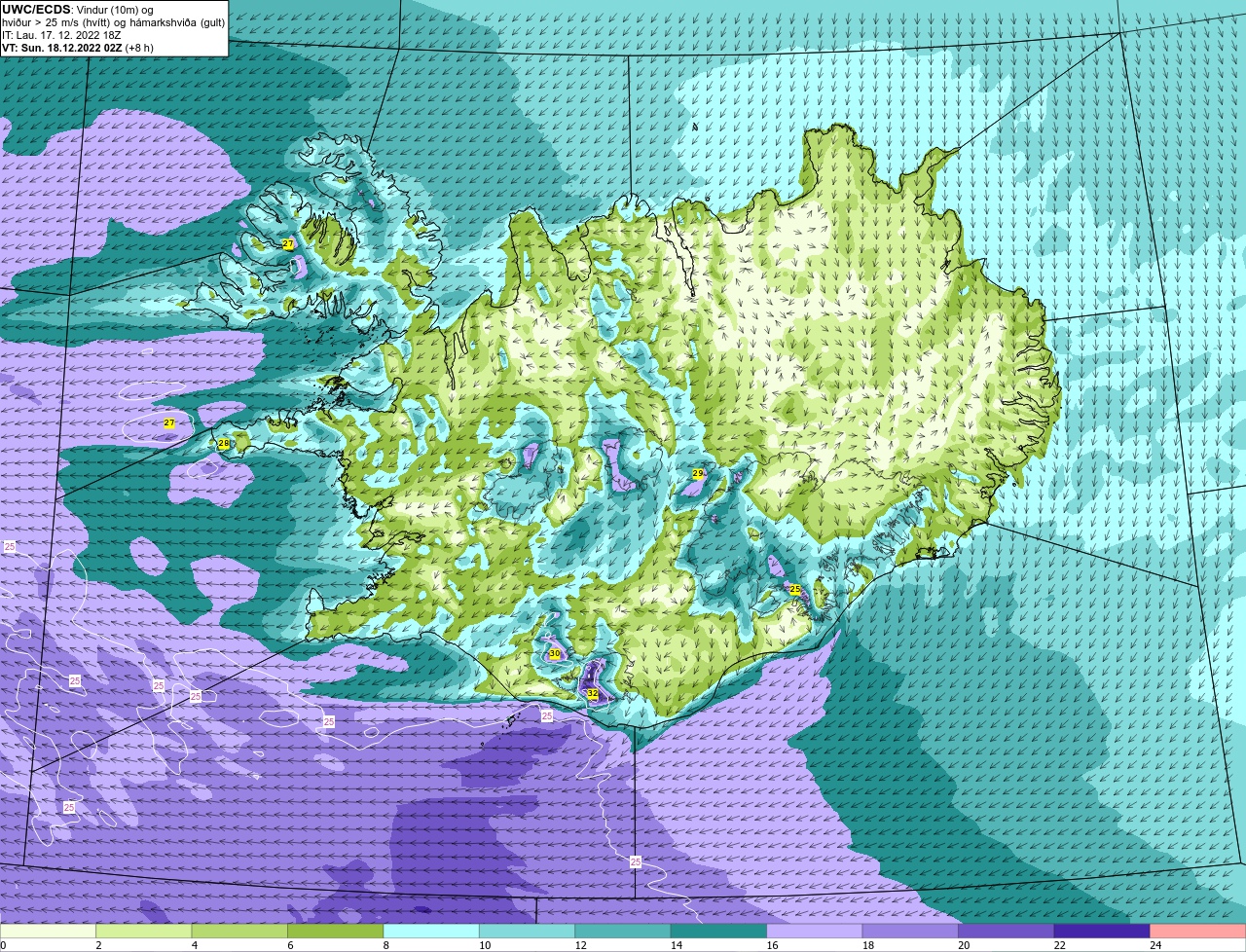Click the yellow gust label 32

pyautogui.click(x=593, y=693)
